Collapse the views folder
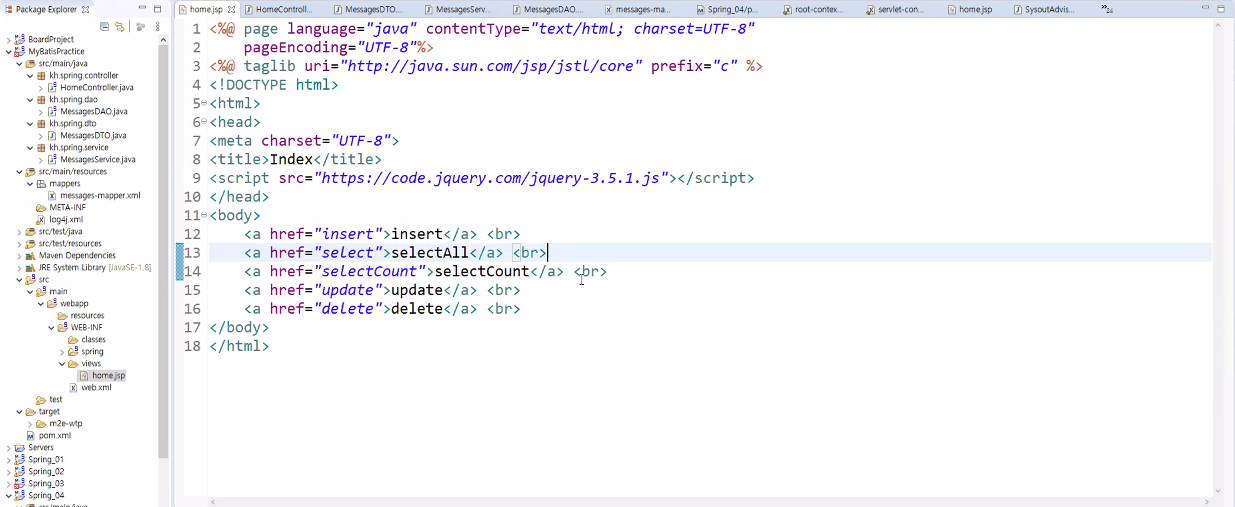Screen dimensions: 1235x507 pos(62,363)
